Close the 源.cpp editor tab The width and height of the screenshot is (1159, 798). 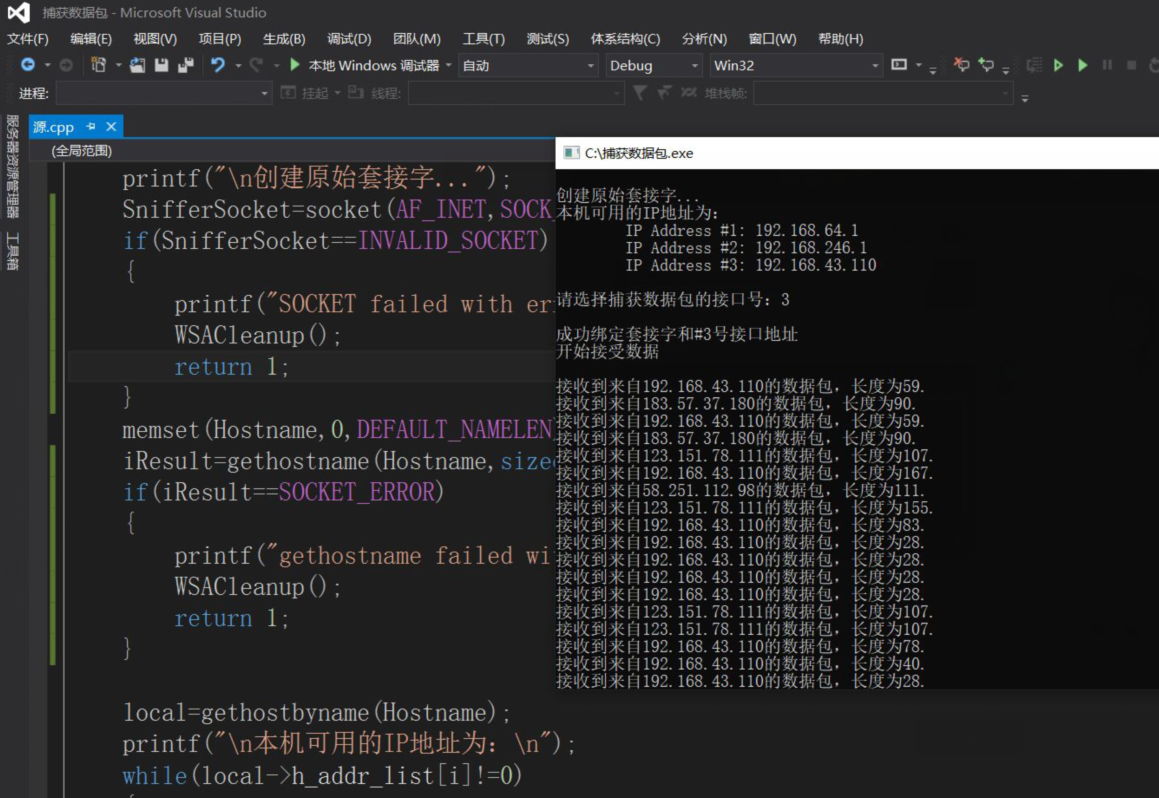pyautogui.click(x=111, y=126)
